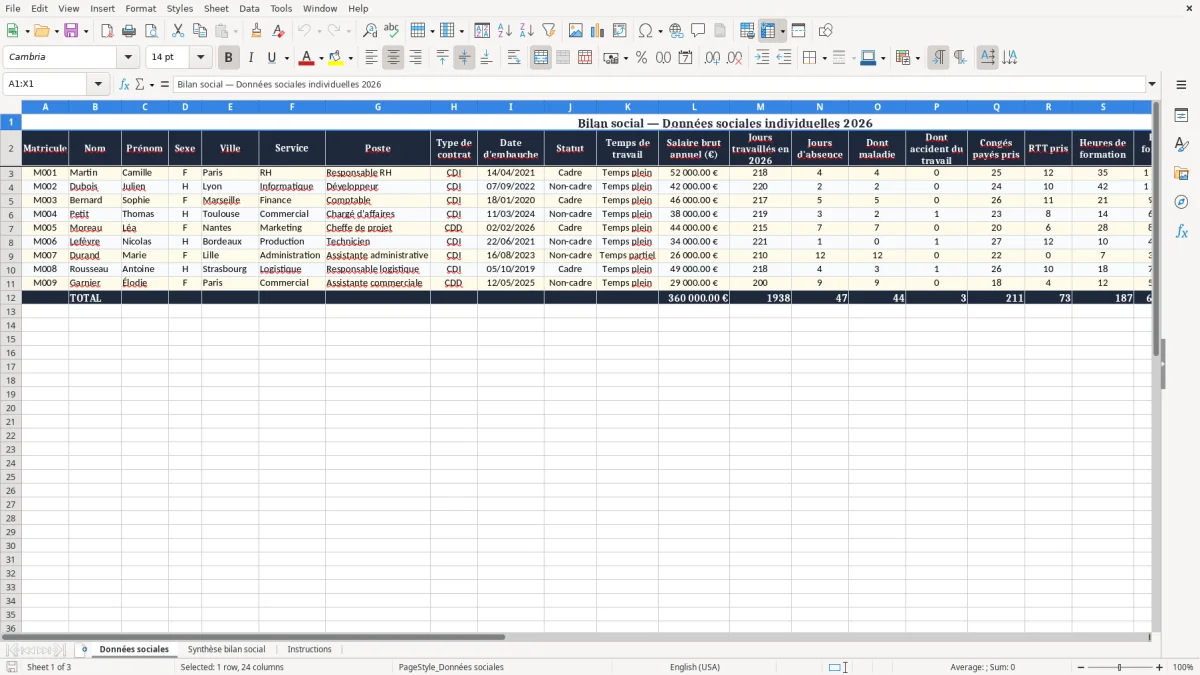1200x675 pixels.
Task: Open font name dropdown for Cambria
Action: (128, 58)
